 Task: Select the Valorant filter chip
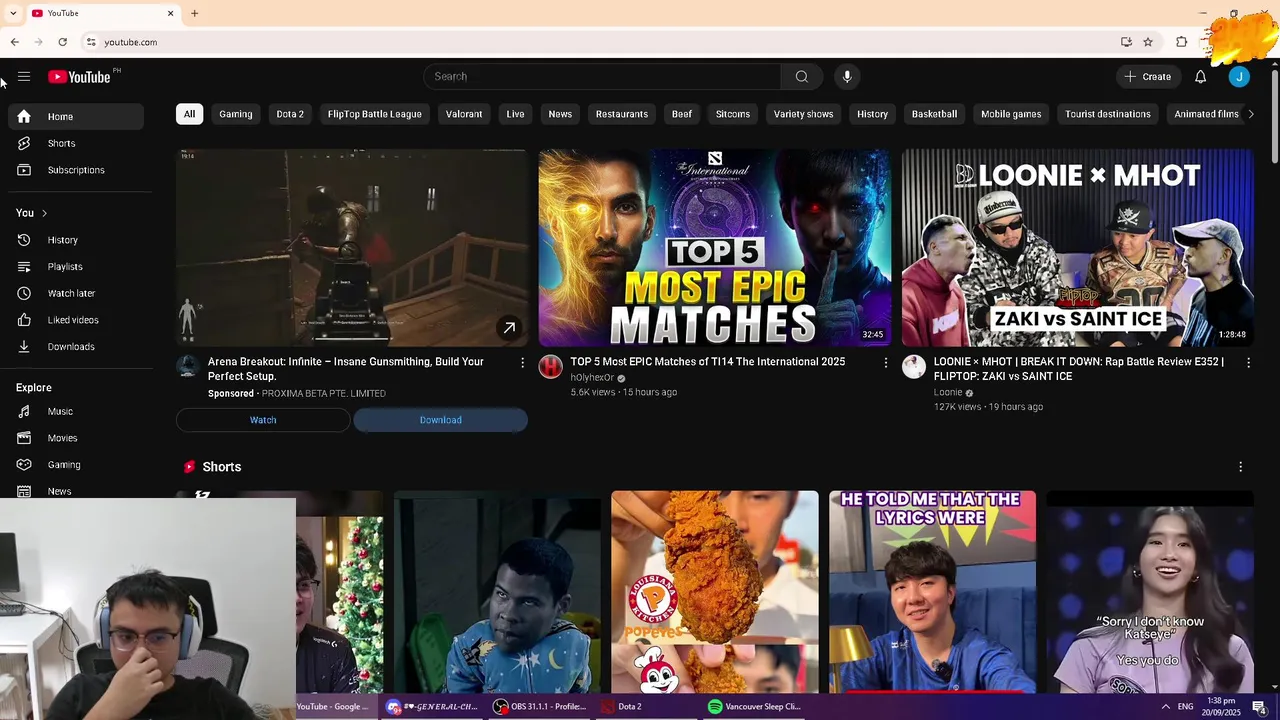[464, 114]
